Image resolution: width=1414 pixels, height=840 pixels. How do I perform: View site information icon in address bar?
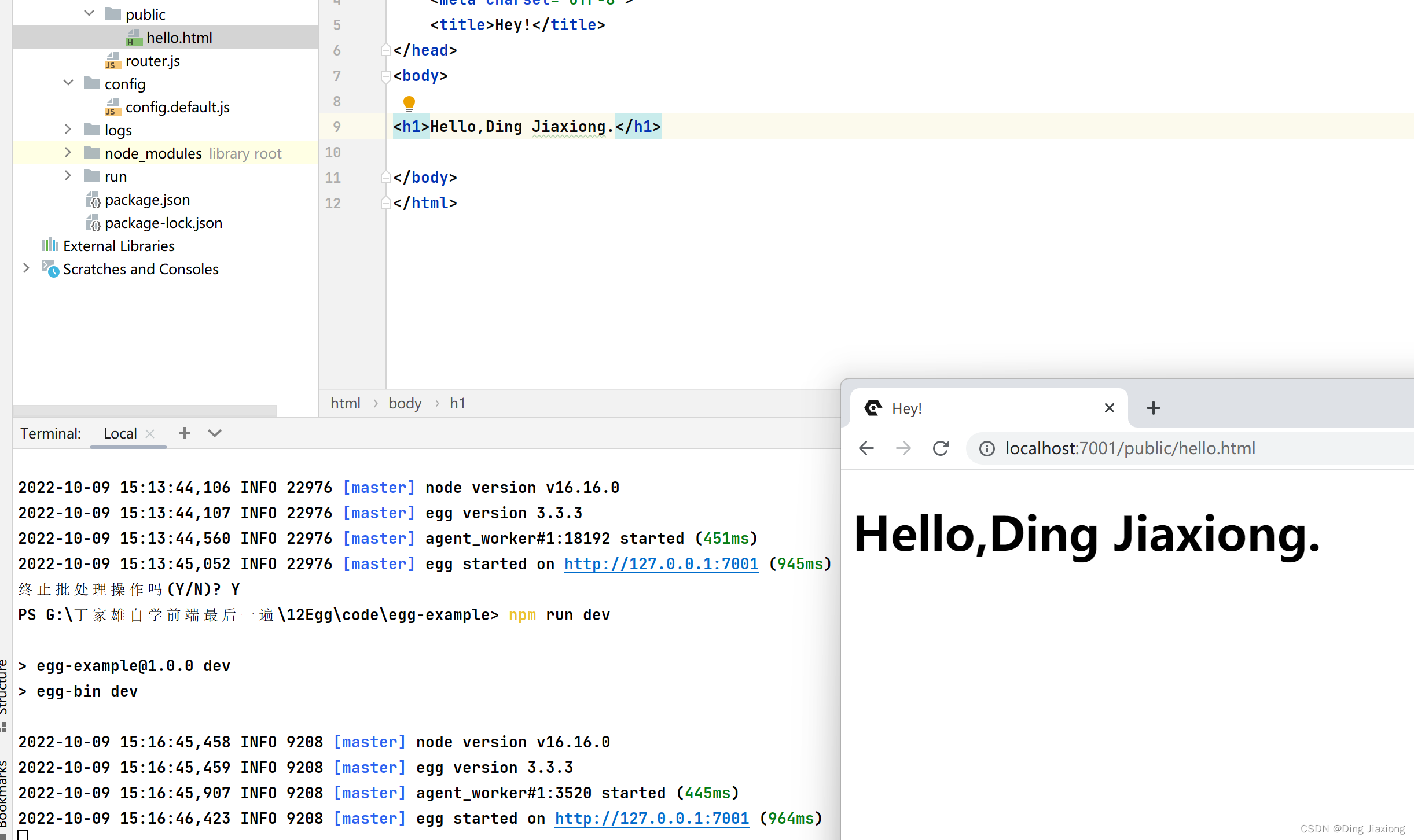tap(987, 448)
